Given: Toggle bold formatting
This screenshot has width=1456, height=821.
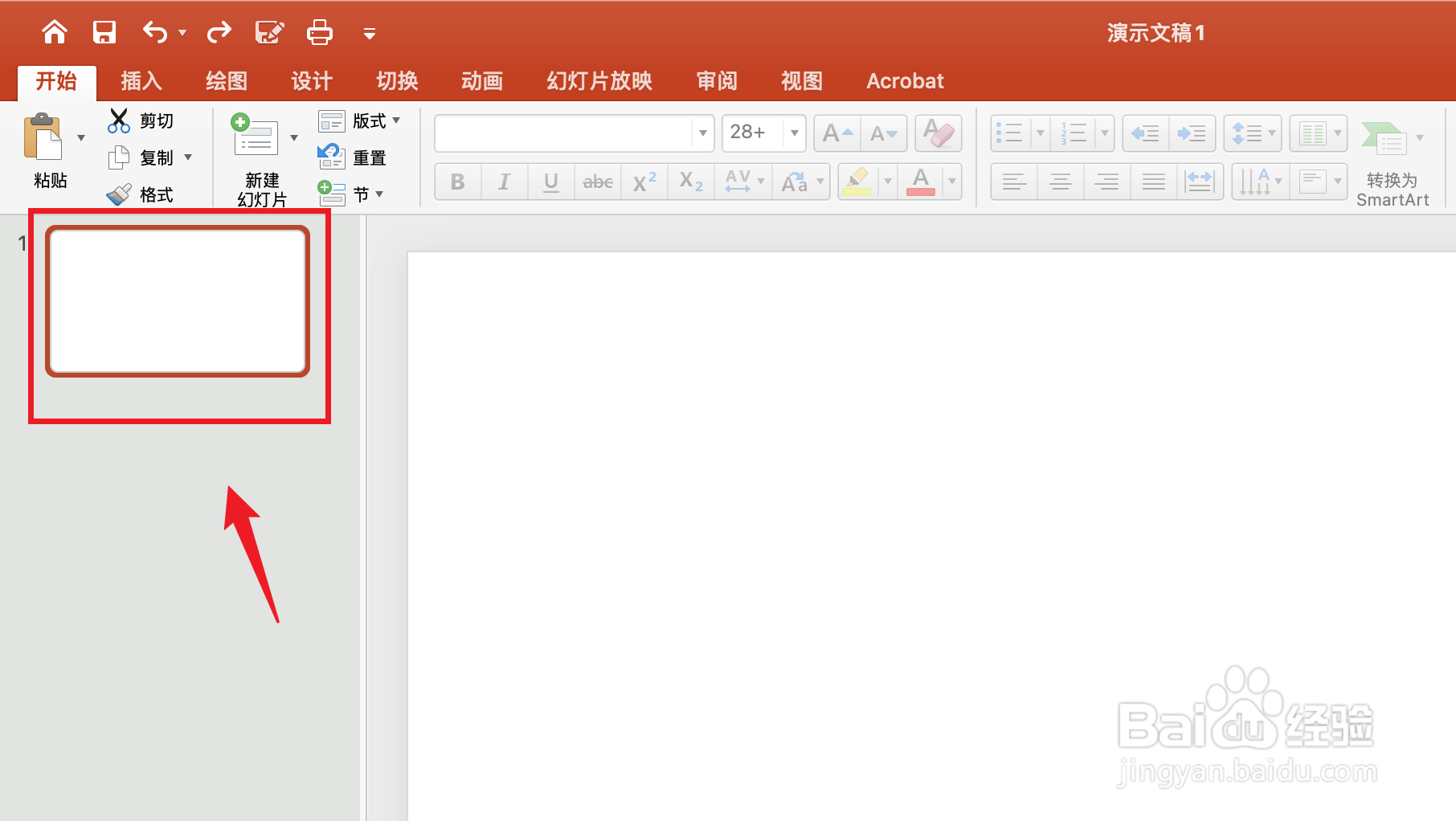Looking at the screenshot, I should 458,182.
